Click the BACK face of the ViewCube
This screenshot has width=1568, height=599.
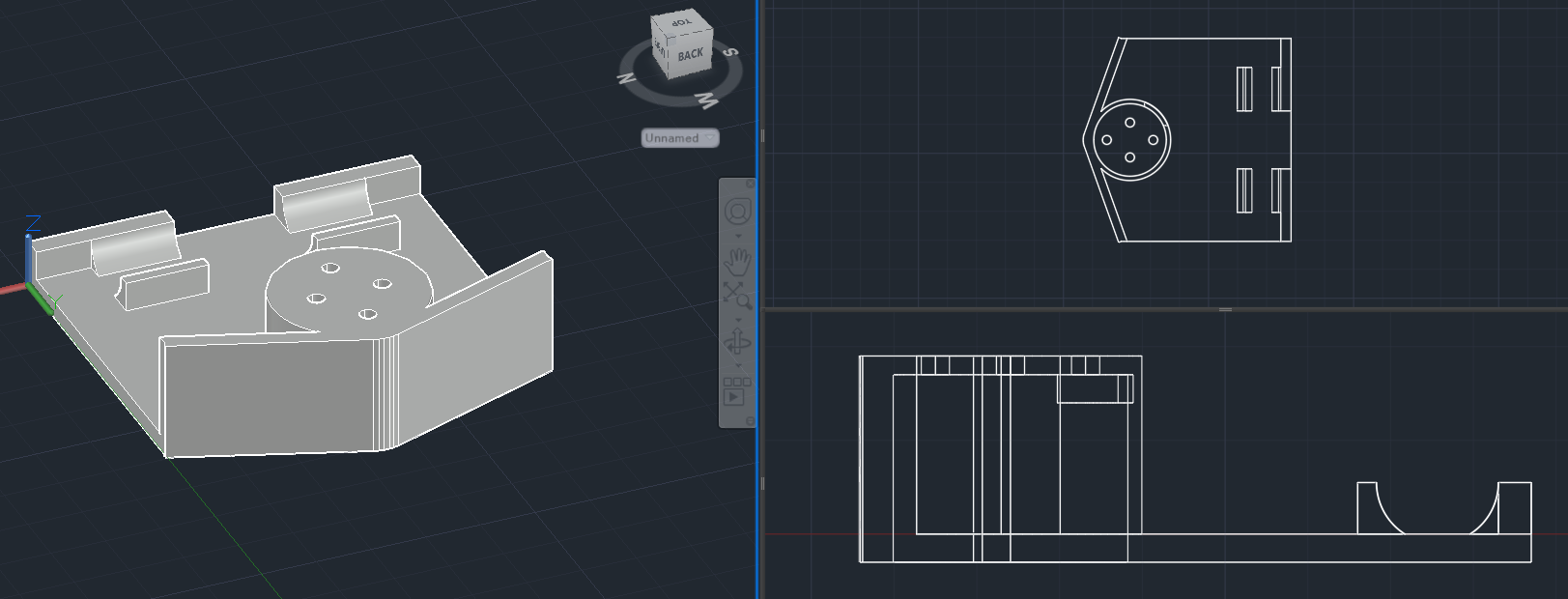coord(690,55)
